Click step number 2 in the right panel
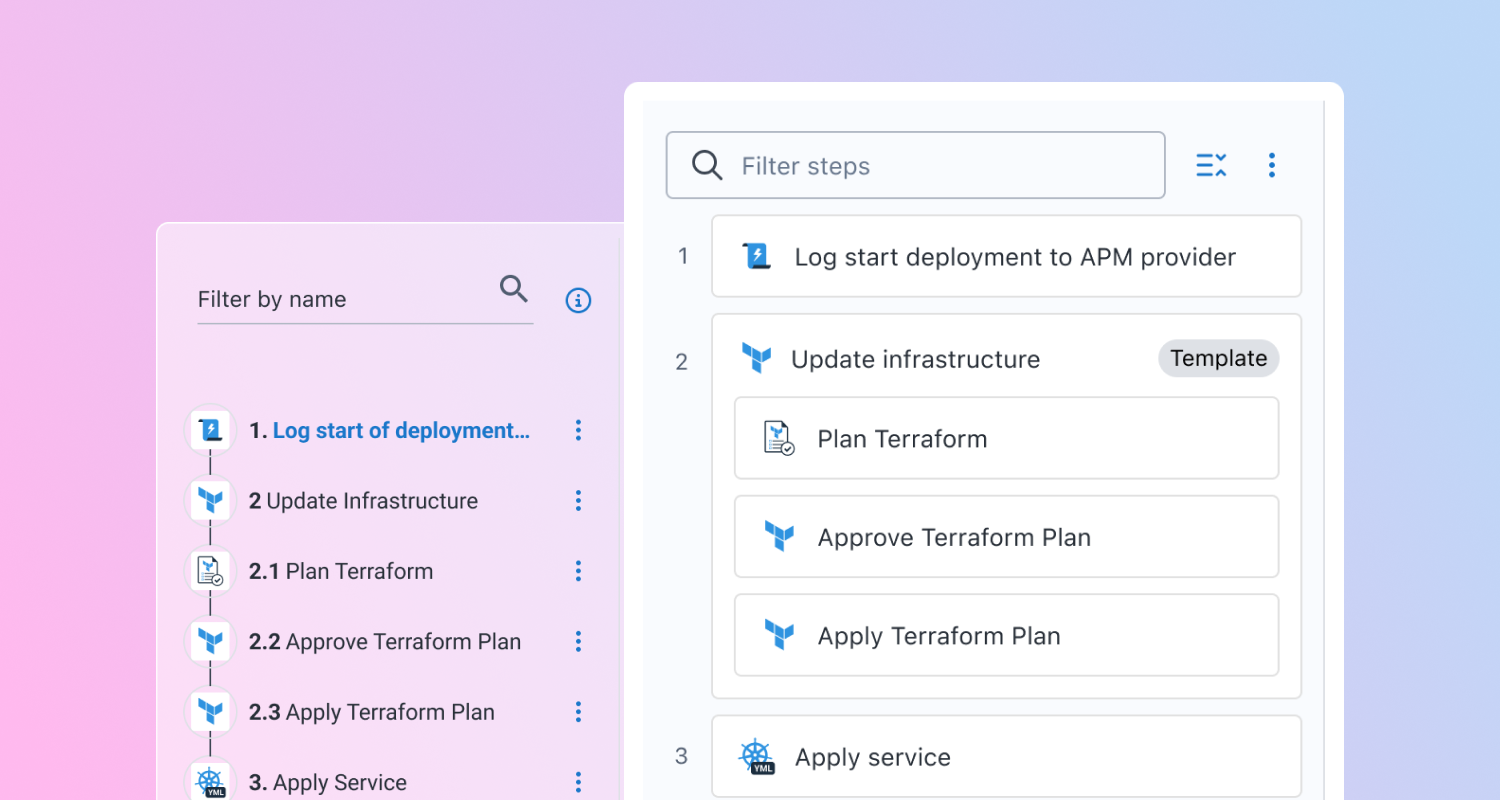 click(x=682, y=362)
